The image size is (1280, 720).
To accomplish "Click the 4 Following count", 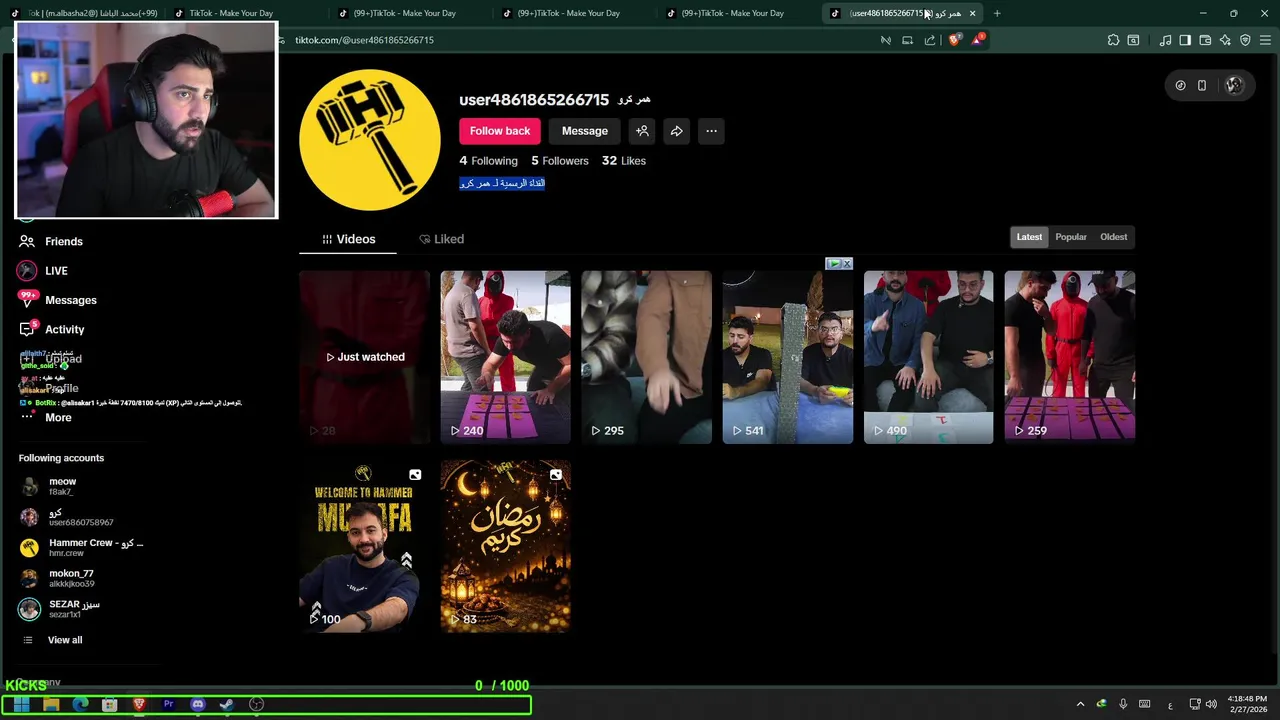I will point(488,161).
